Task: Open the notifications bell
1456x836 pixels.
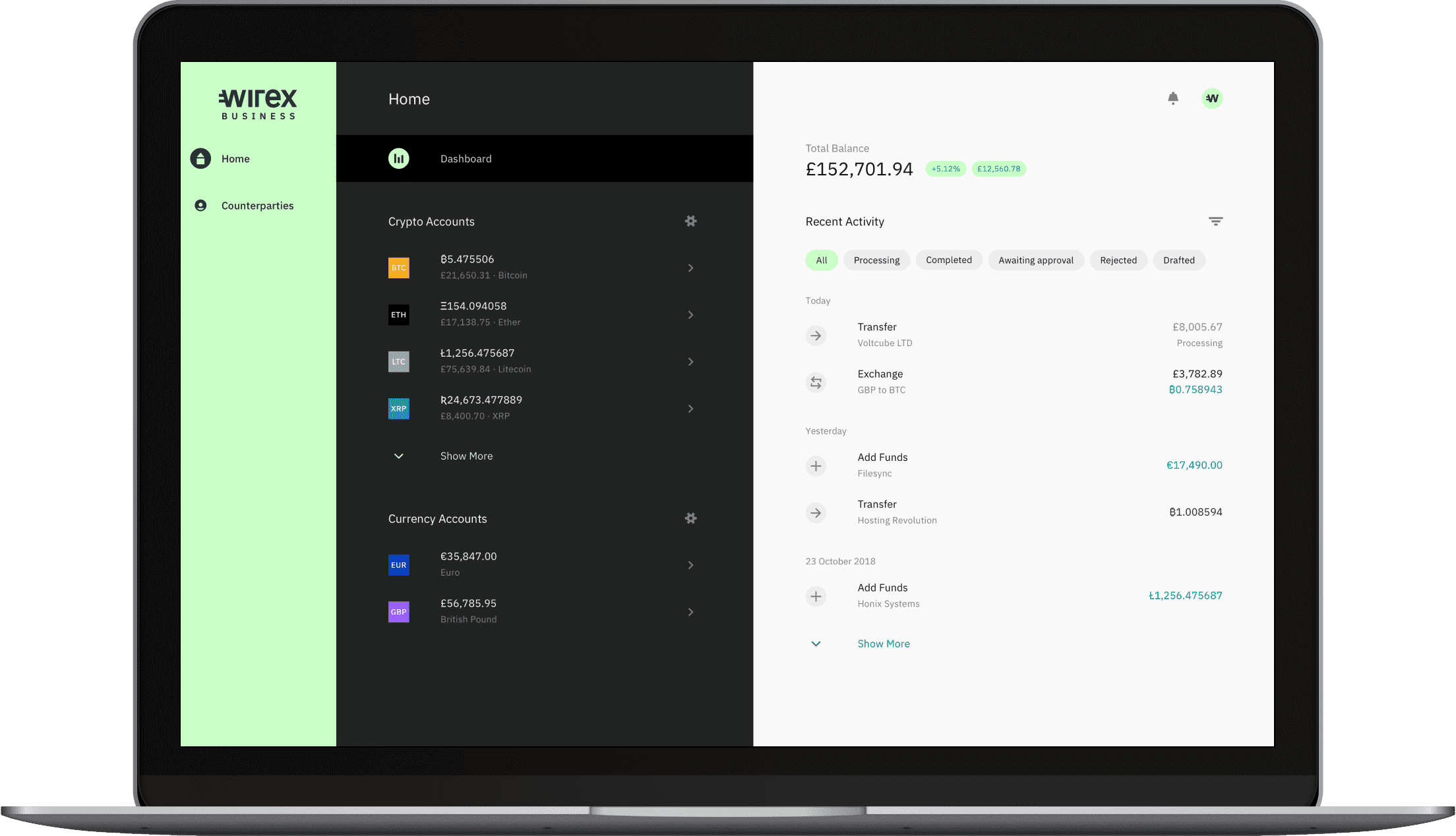Action: tap(1173, 98)
